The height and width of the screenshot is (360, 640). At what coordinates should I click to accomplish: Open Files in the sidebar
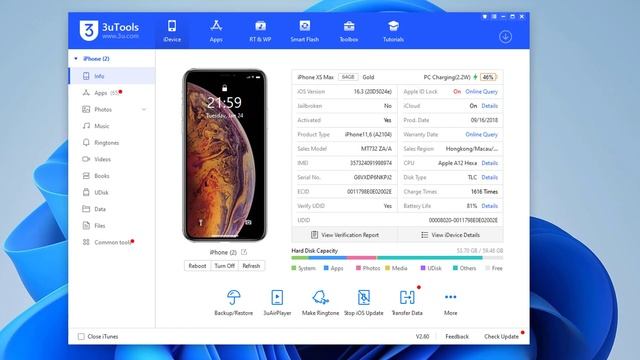tap(111, 225)
